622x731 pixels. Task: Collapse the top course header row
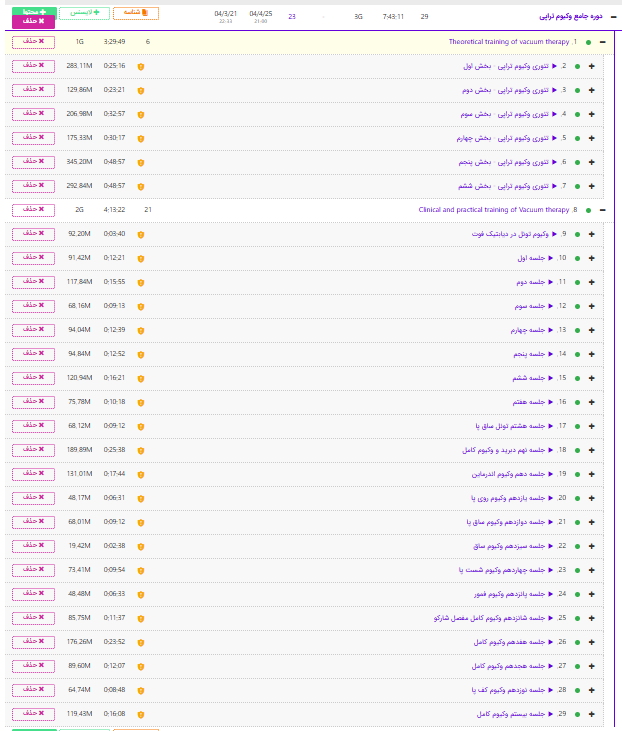click(613, 16)
